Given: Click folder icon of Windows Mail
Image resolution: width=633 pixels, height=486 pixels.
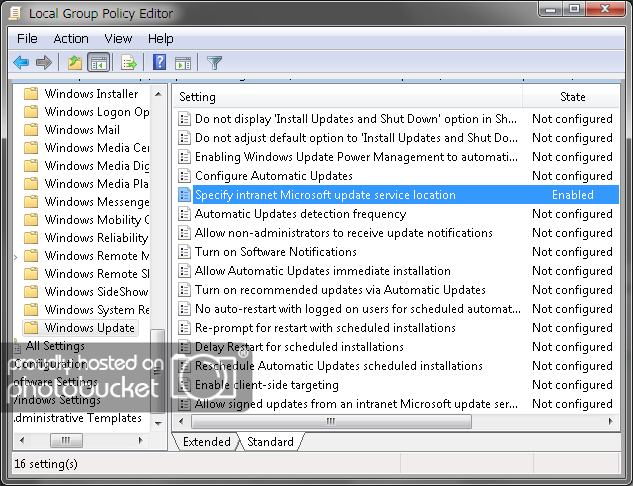Looking at the screenshot, I should (31, 130).
